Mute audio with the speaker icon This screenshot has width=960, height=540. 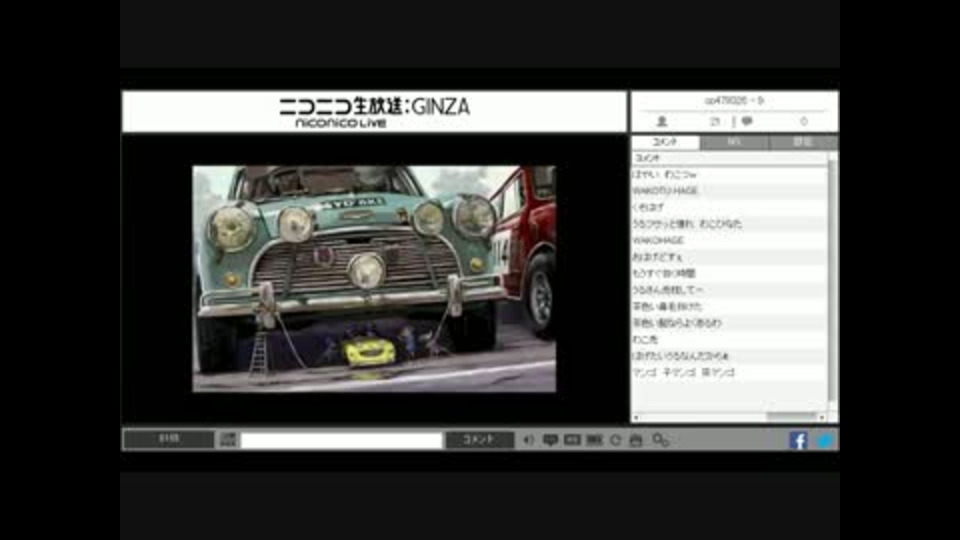click(x=528, y=440)
